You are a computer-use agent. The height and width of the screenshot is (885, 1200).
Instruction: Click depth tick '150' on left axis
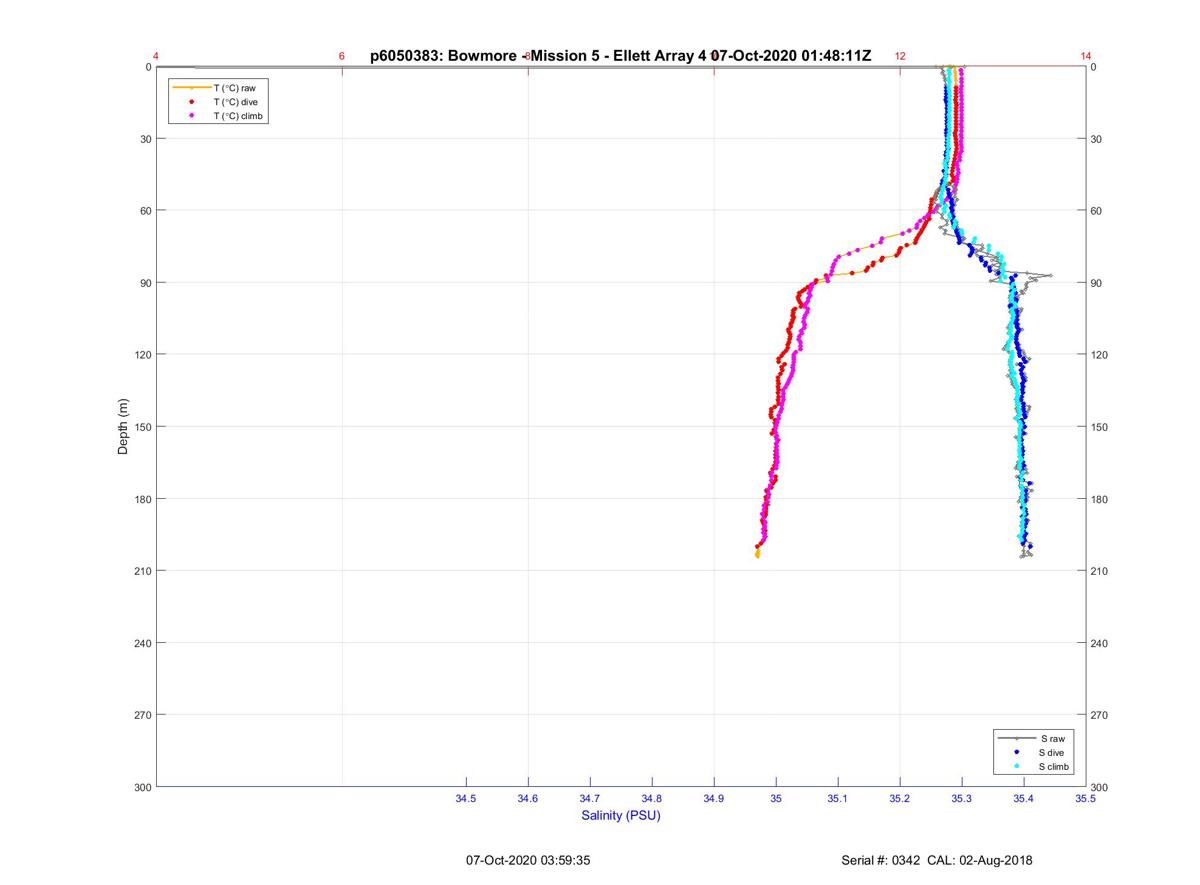(x=142, y=427)
